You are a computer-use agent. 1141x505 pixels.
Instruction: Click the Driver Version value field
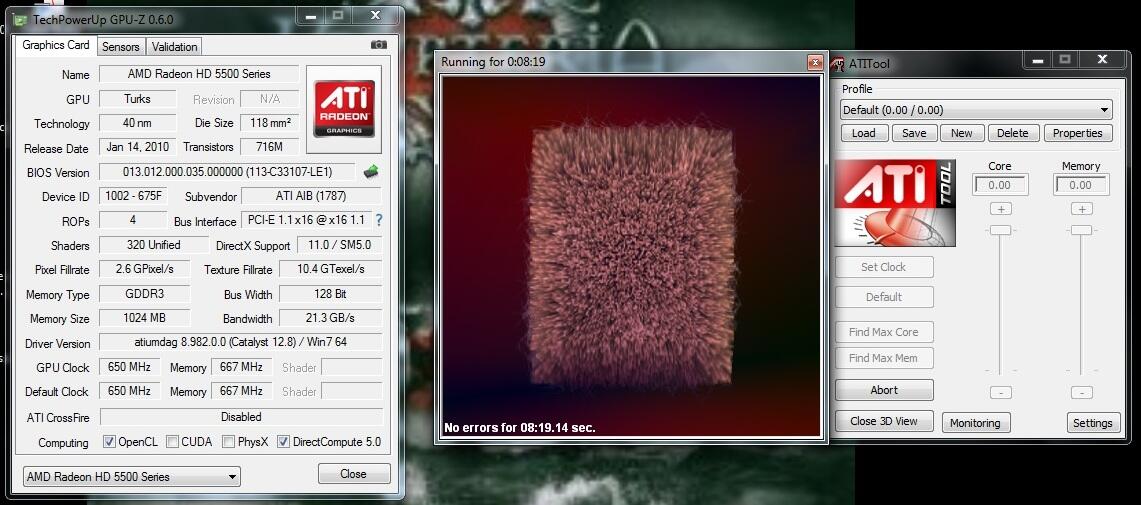coord(240,342)
